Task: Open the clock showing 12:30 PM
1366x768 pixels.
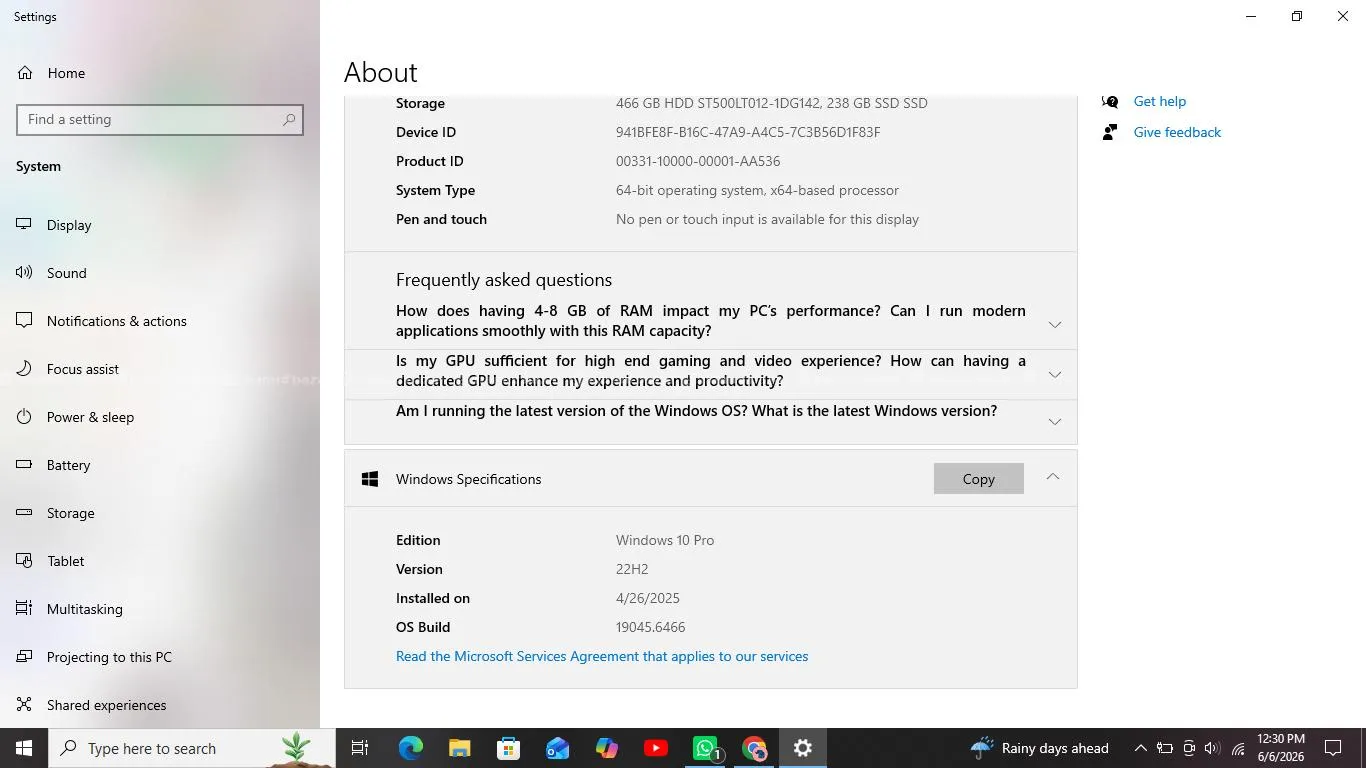Action: (x=1281, y=748)
